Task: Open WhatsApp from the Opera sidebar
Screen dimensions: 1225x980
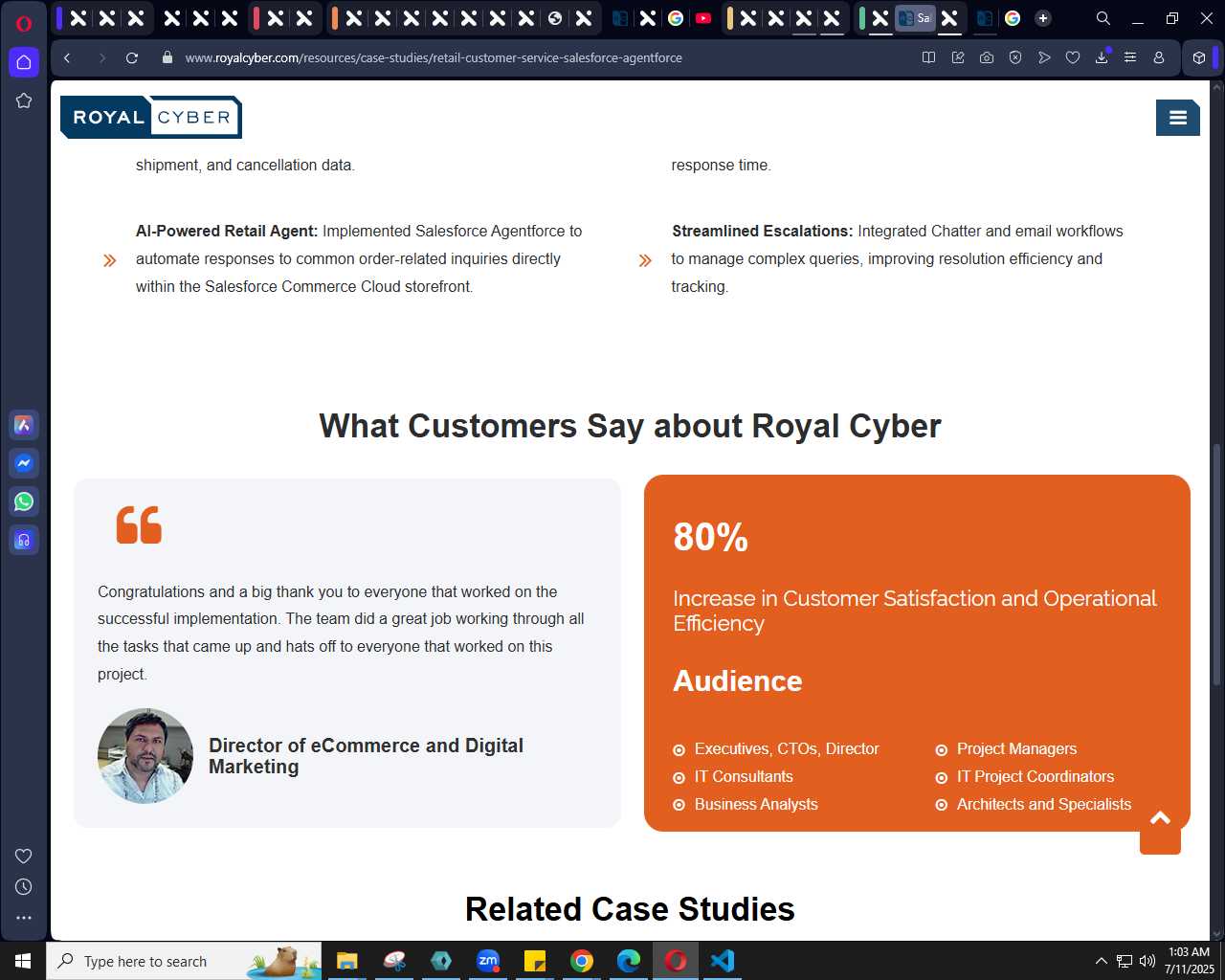Action: point(24,501)
